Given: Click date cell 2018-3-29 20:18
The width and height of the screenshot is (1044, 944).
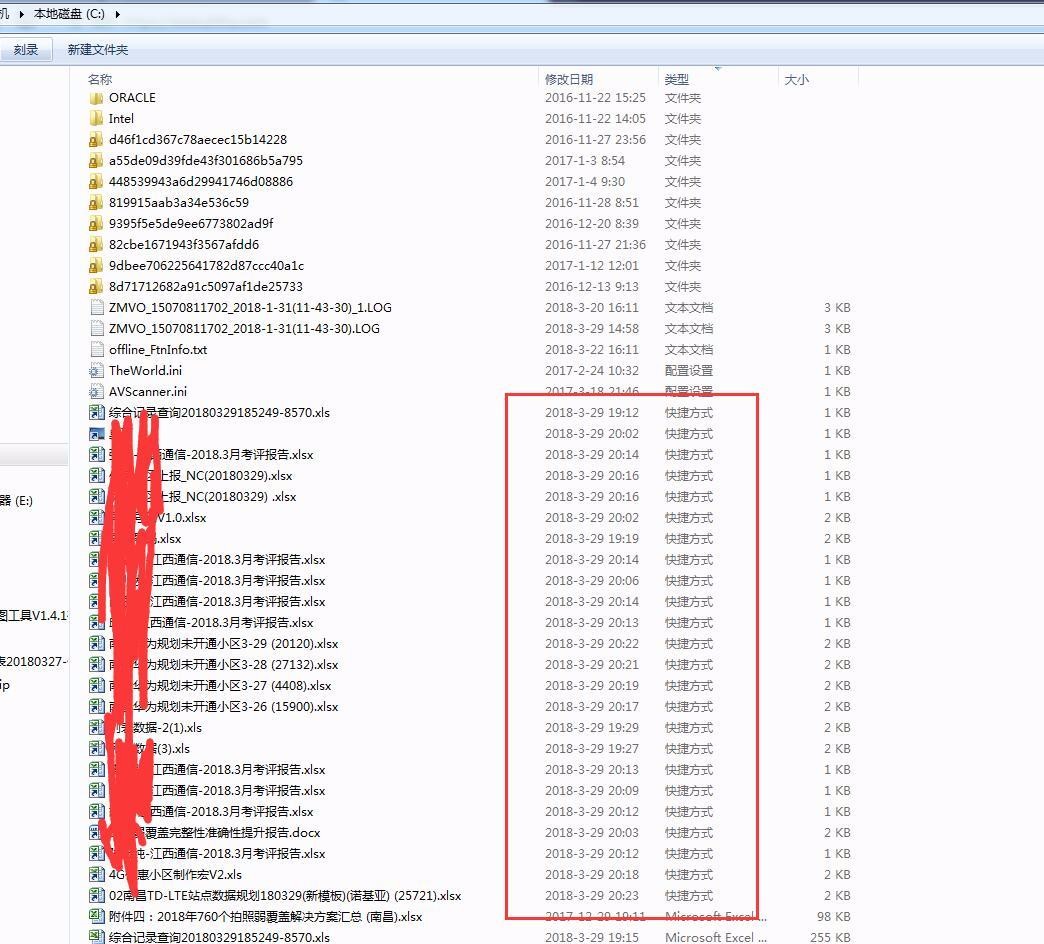Looking at the screenshot, I should pyautogui.click(x=591, y=875).
